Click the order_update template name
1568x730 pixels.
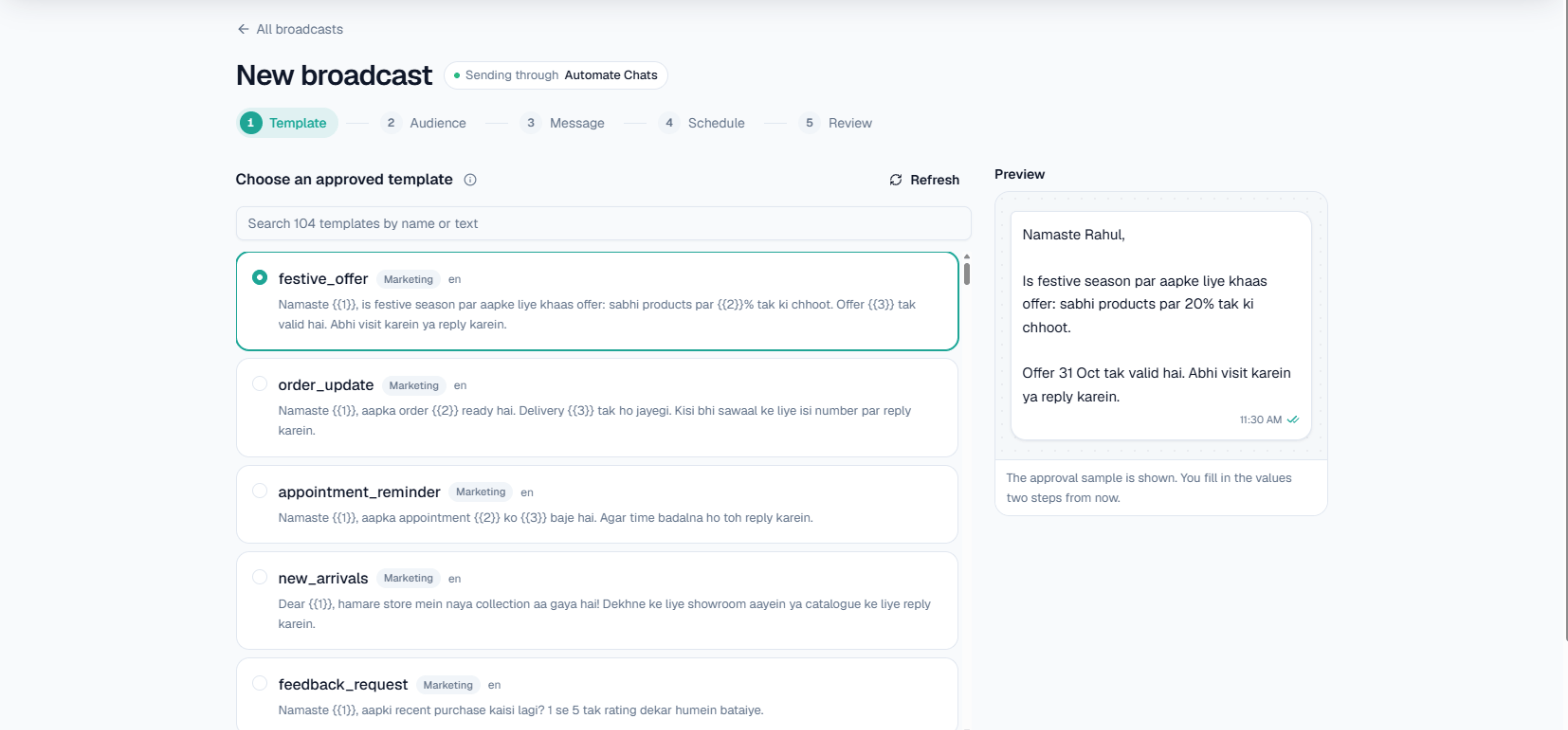pos(326,385)
